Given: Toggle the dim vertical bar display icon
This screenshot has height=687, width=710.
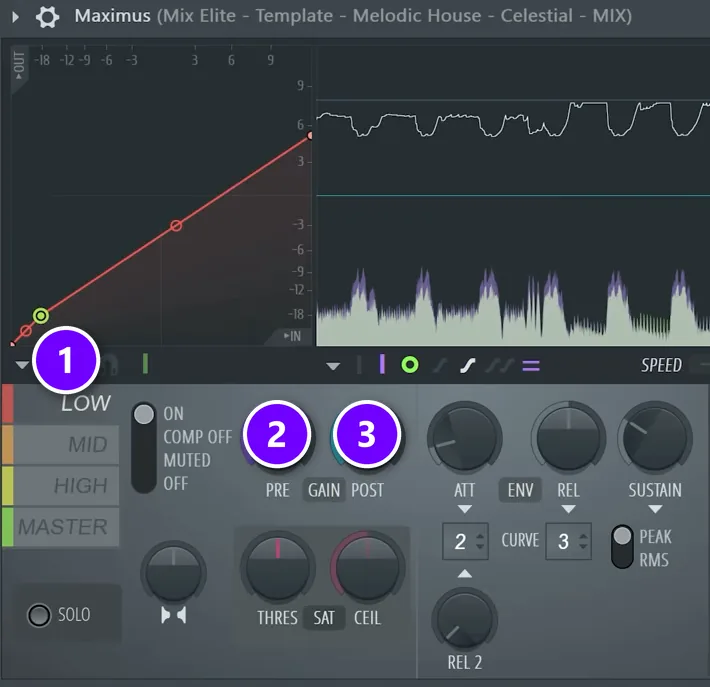Looking at the screenshot, I should pyautogui.click(x=359, y=365).
